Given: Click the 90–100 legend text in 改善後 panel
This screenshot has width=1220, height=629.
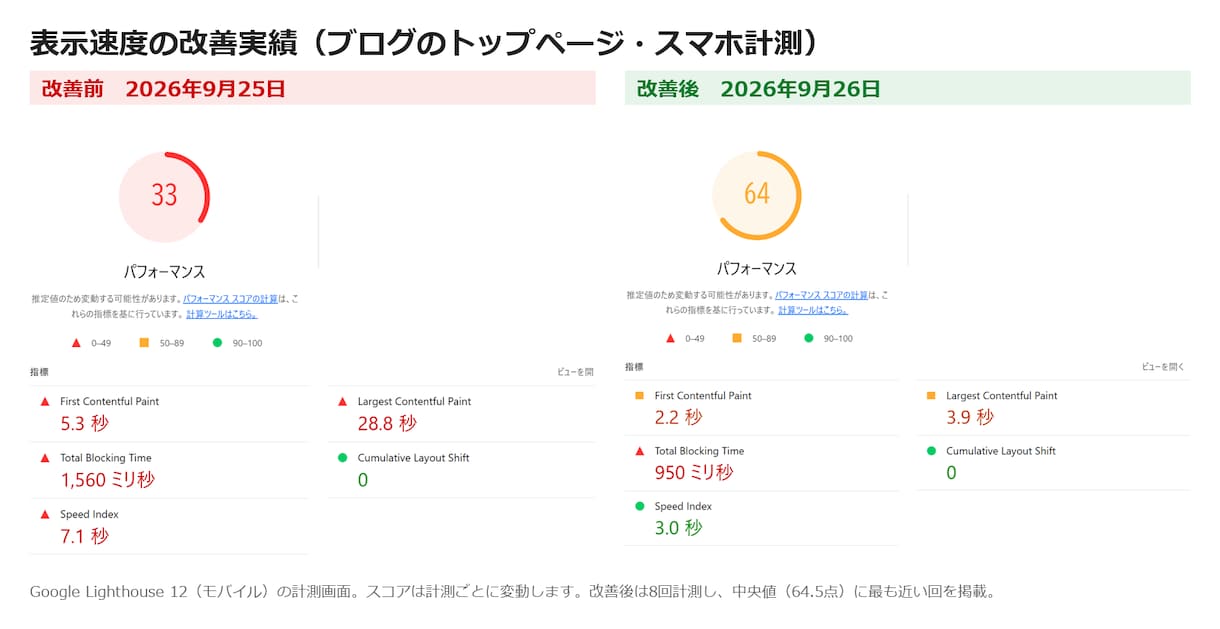Looking at the screenshot, I should click(838, 338).
